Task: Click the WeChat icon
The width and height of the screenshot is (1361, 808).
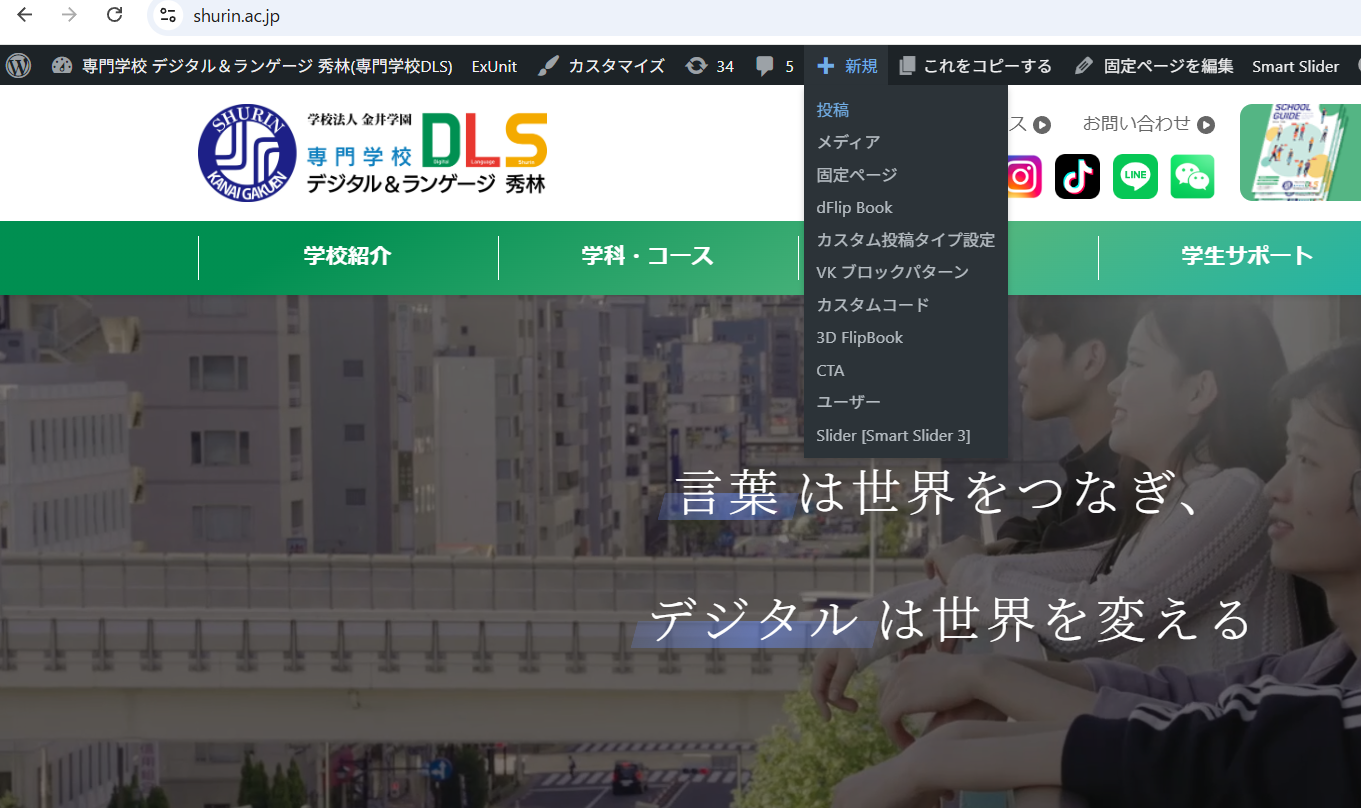Action: coord(1192,177)
